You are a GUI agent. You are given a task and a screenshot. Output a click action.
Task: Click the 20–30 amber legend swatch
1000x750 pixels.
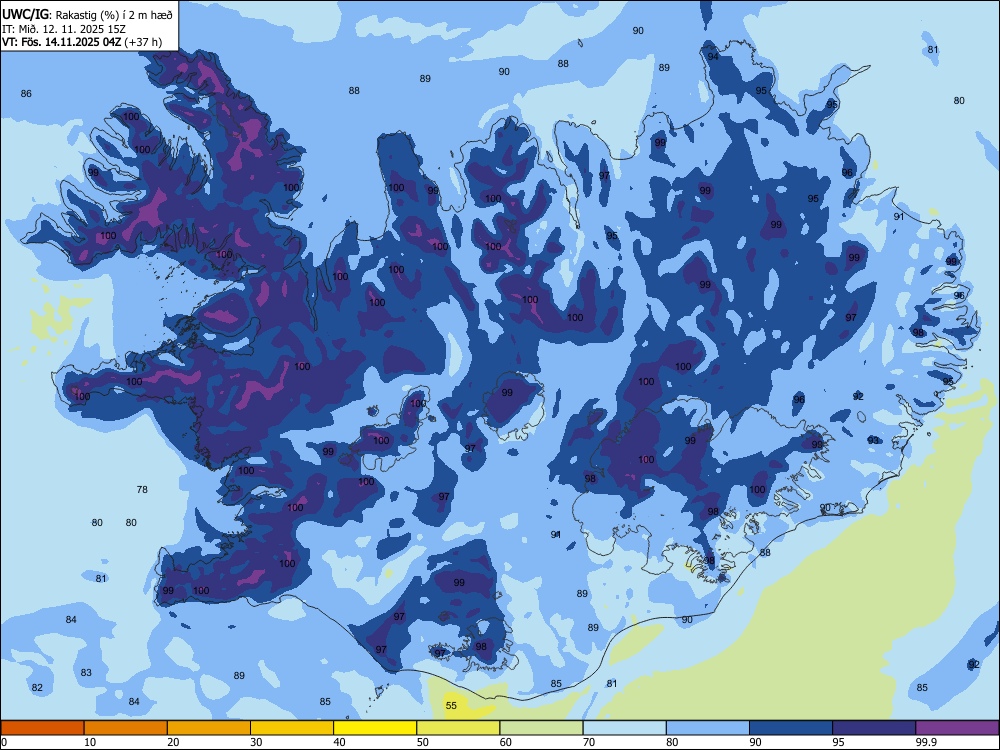tap(209, 728)
